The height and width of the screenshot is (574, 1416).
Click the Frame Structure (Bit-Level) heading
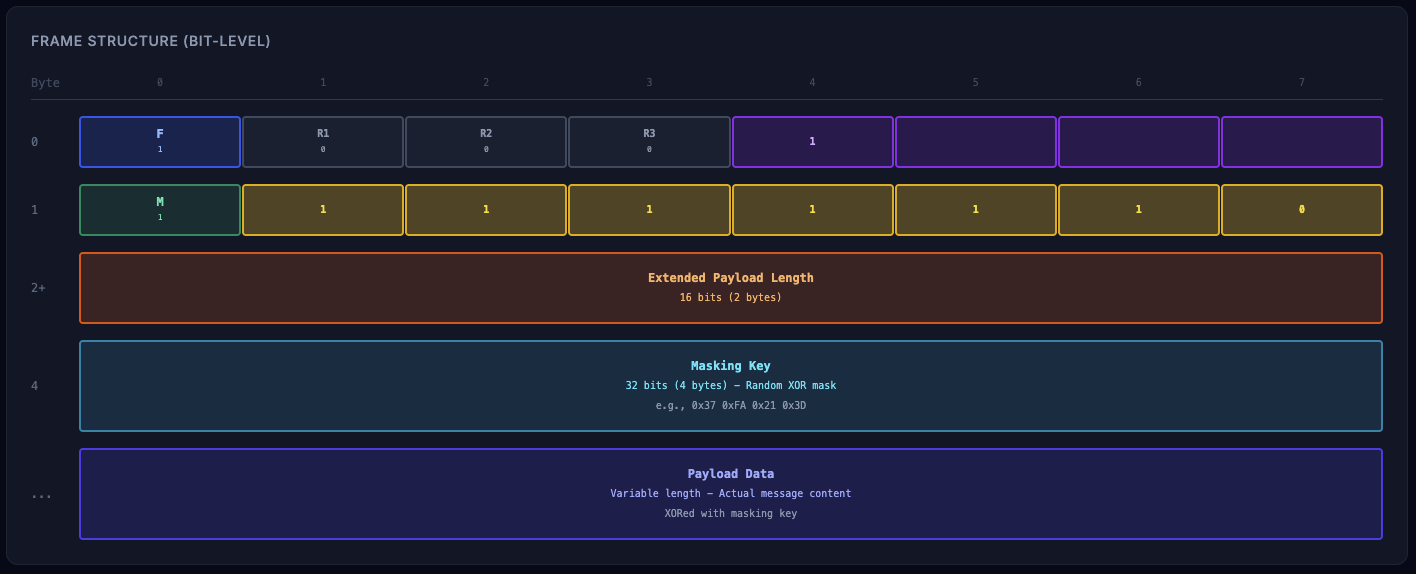pos(151,41)
